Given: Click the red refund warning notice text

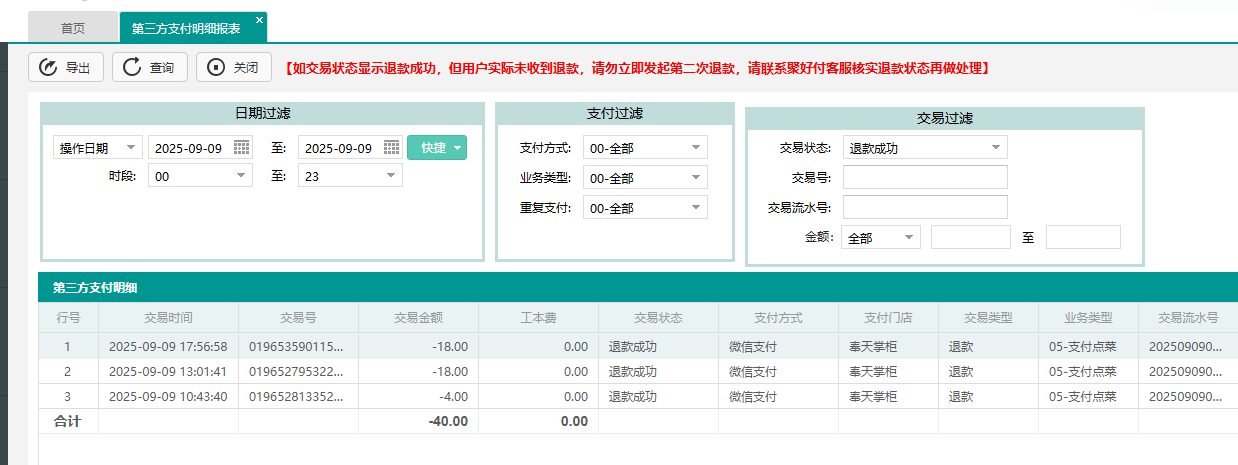Looking at the screenshot, I should [x=638, y=68].
